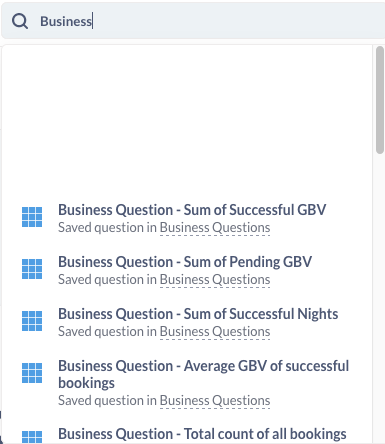This screenshot has width=385, height=444.
Task: Click table icon for Sum of Pending GBV
Action: [x=32, y=269]
